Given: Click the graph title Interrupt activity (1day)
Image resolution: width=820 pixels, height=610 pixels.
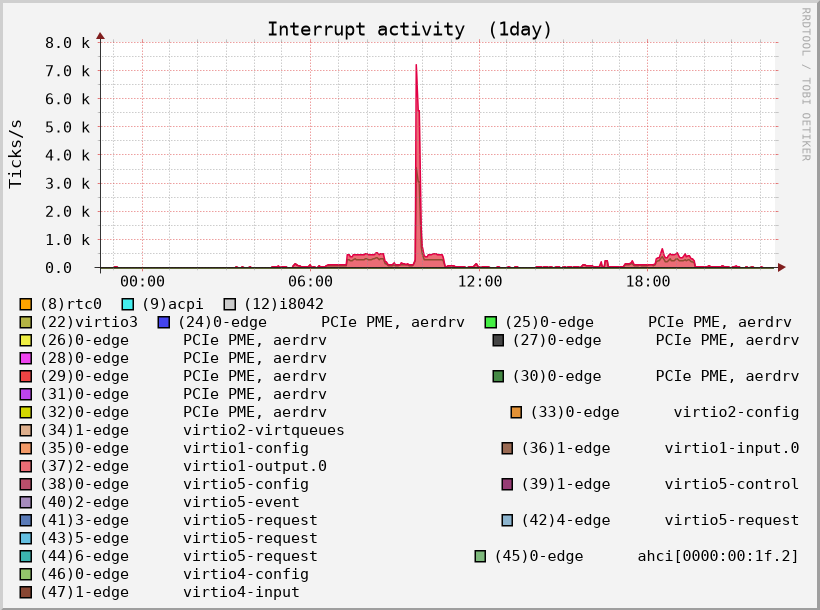Looking at the screenshot, I should coord(409,29).
